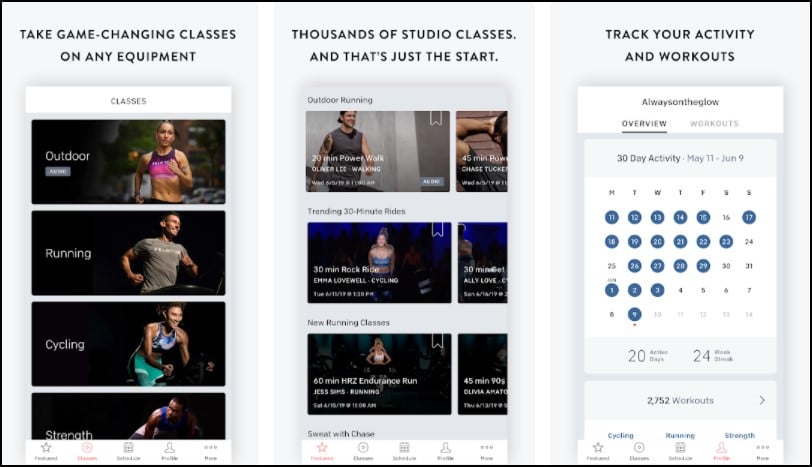Viewport: 812px width, 467px height.
Task: Open the Strength stats link
Action: click(x=740, y=435)
